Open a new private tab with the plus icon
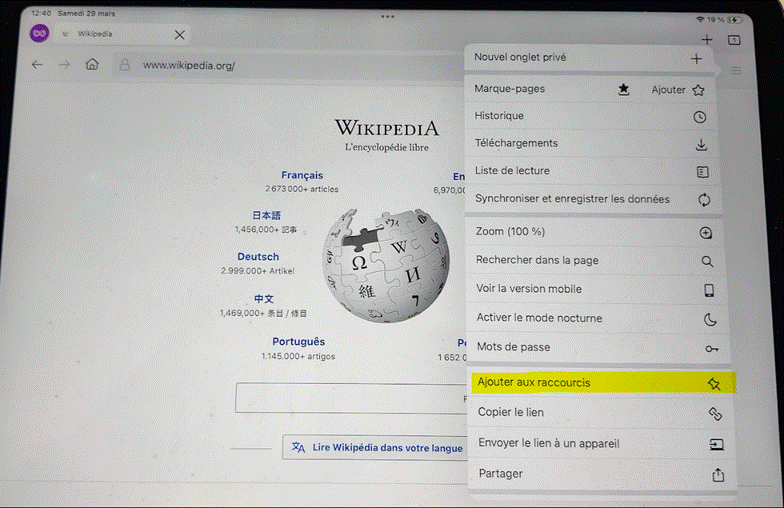Screen dimensions: 784x508 tap(696, 59)
